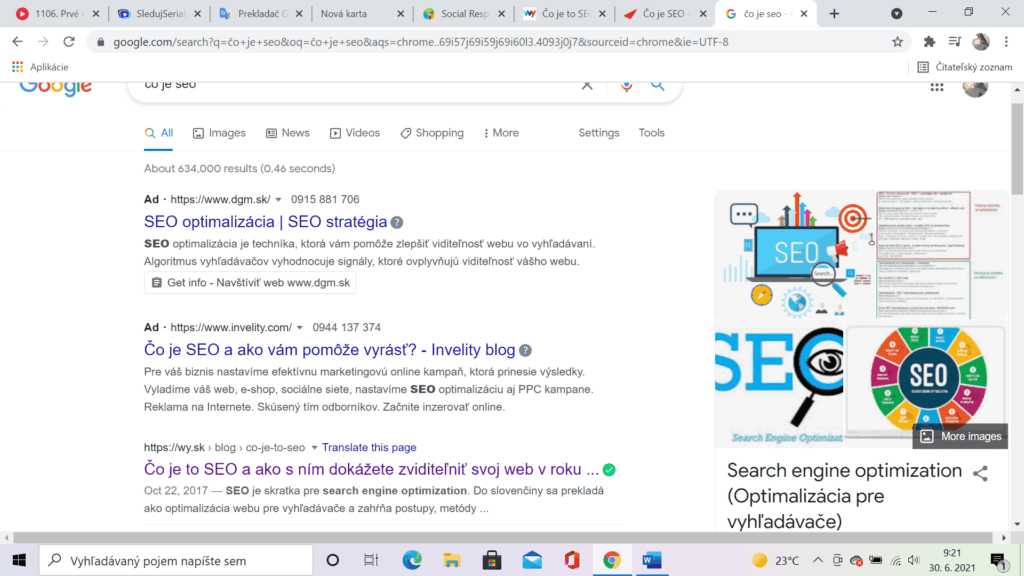
Task: Open the Mail app from the taskbar
Action: pos(532,560)
